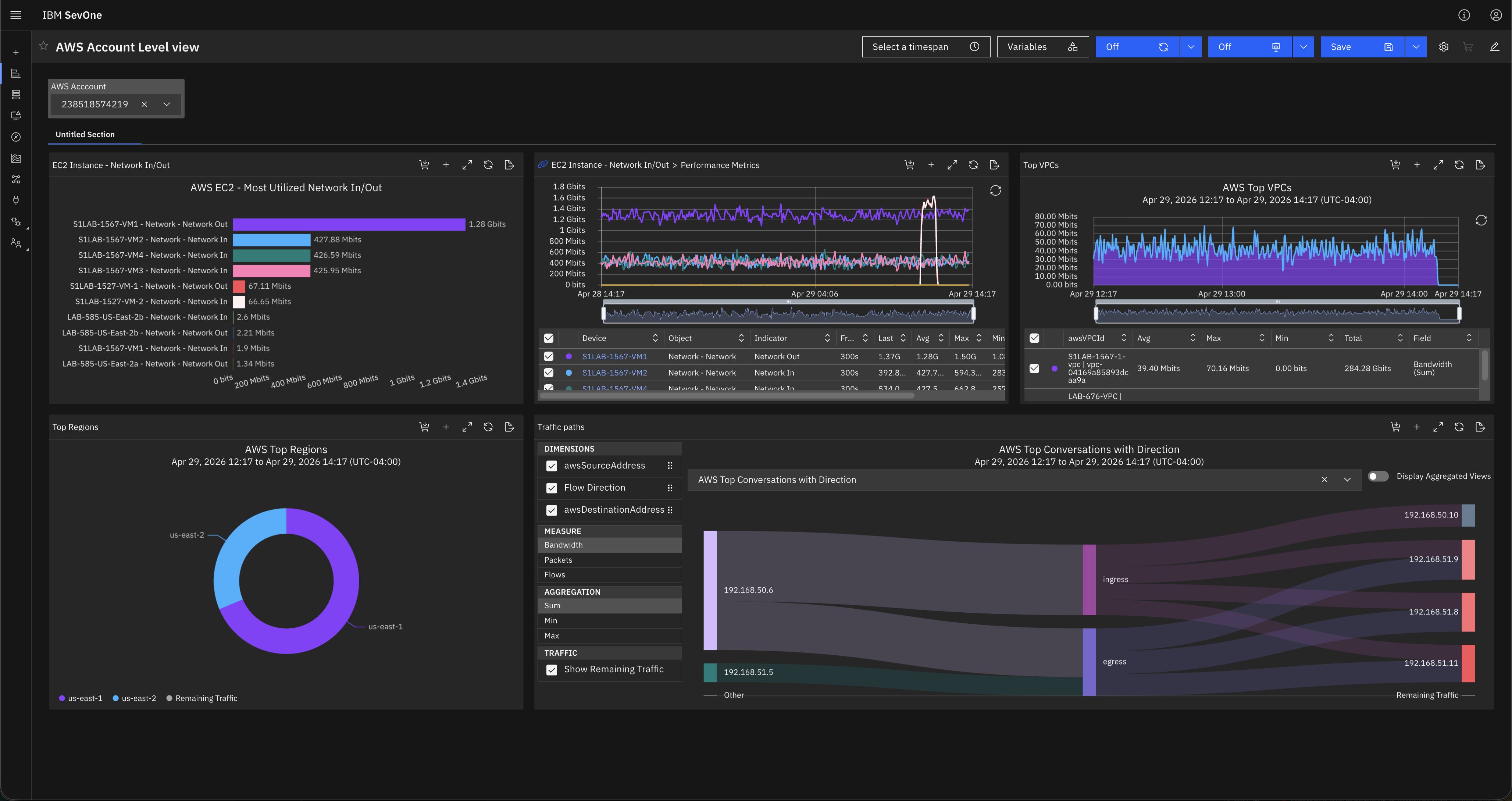Click the performance chart range slider left handle
The width and height of the screenshot is (1512, 801).
604,314
